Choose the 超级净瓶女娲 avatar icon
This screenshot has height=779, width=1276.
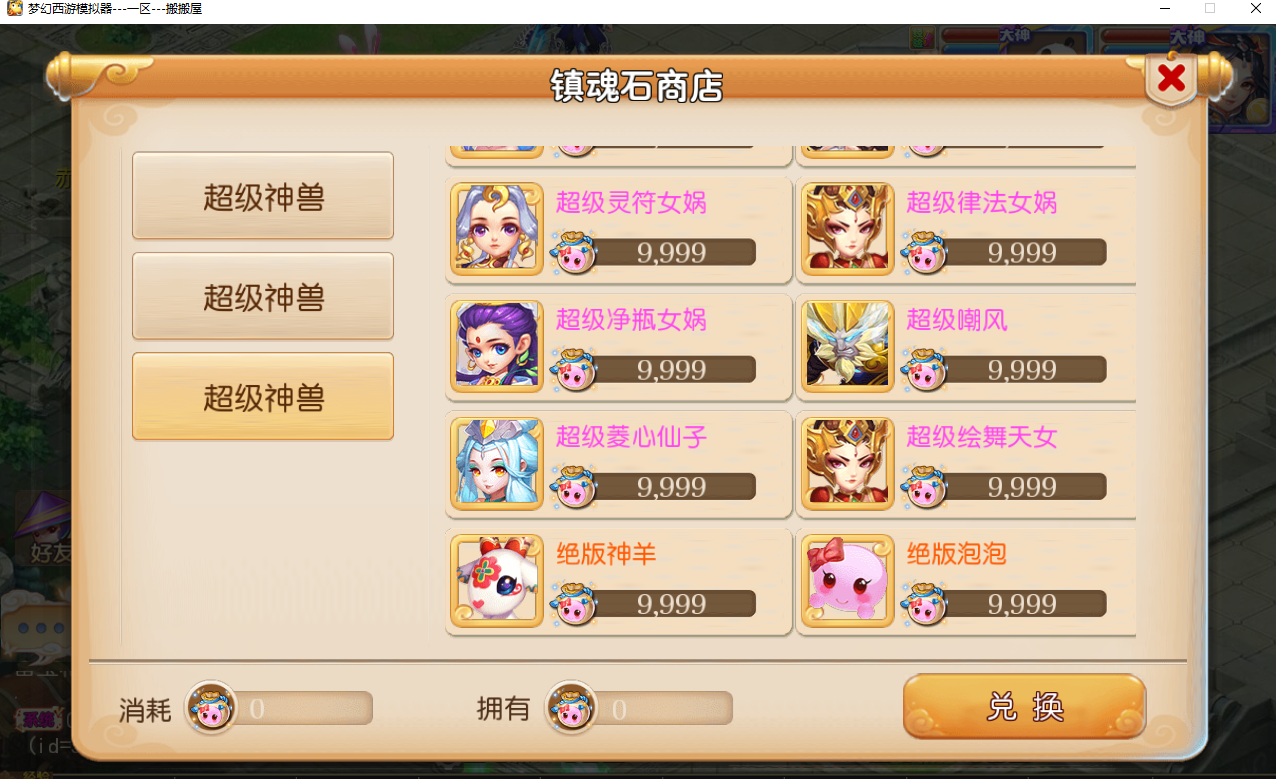tap(497, 346)
